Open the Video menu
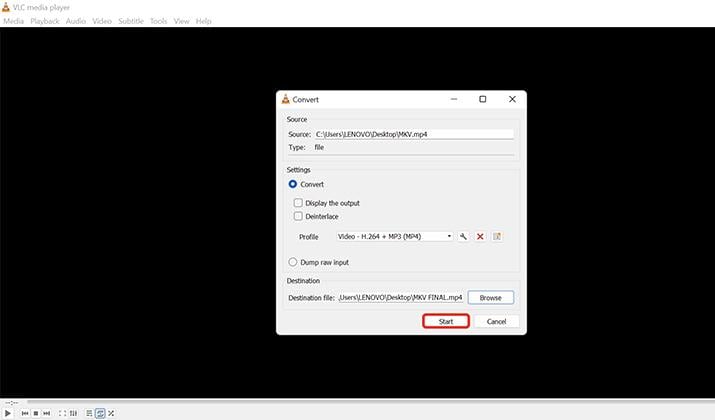The image size is (715, 420). 102,21
